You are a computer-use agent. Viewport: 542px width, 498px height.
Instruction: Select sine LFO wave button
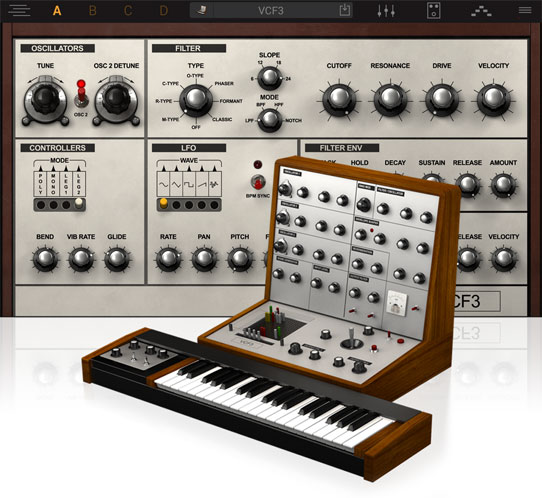click(164, 204)
